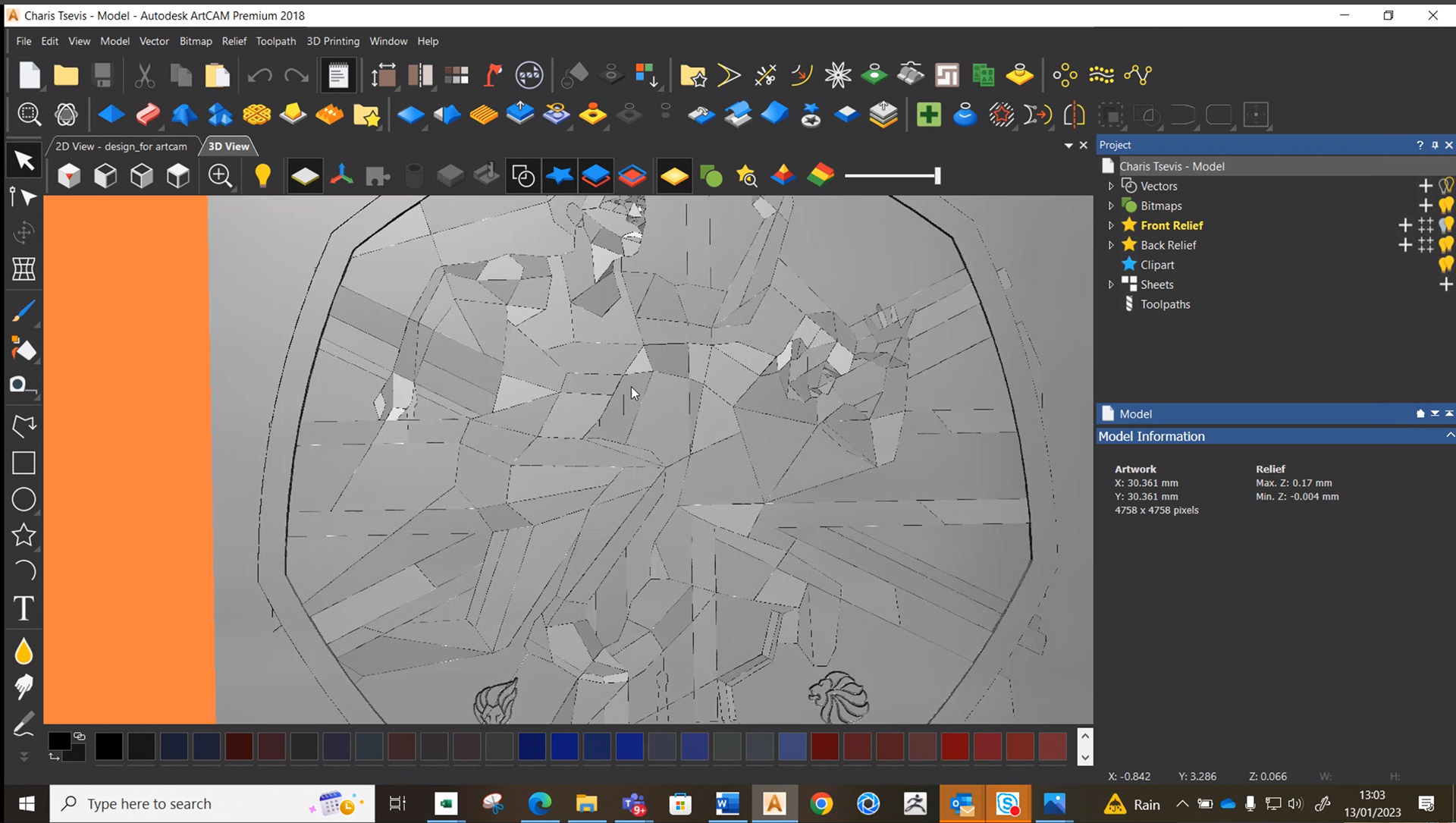Click the Scissors cut icon in the top toolbar
This screenshot has height=823, width=1456.
click(144, 75)
